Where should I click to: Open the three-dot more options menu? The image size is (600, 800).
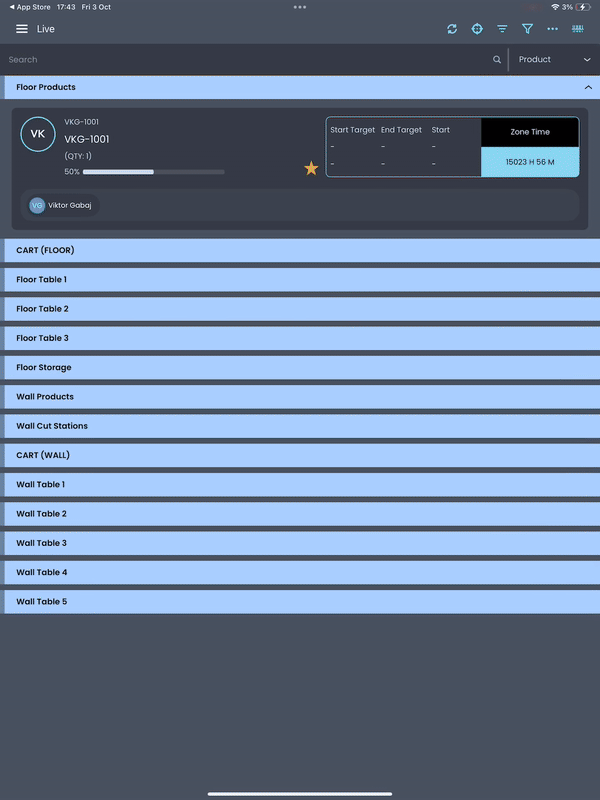click(x=552, y=29)
